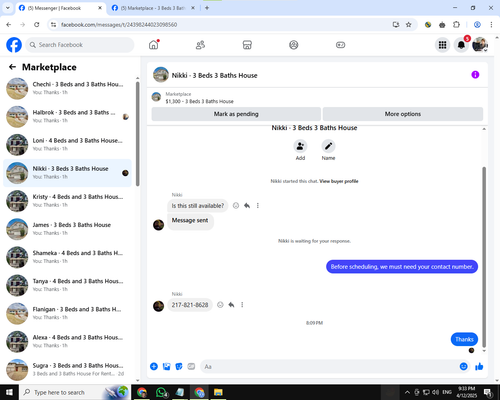Open the Shameka conversation
Image resolution: width=500 pixels, height=400 pixels.
click(x=67, y=257)
